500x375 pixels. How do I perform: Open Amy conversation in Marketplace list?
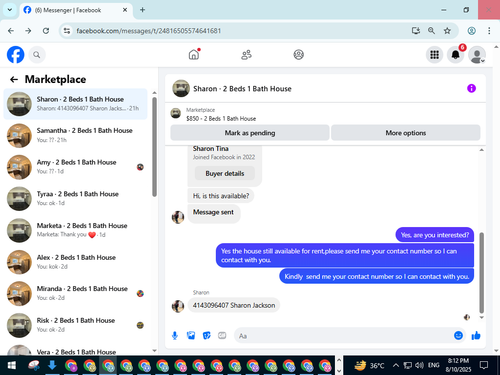(x=75, y=167)
